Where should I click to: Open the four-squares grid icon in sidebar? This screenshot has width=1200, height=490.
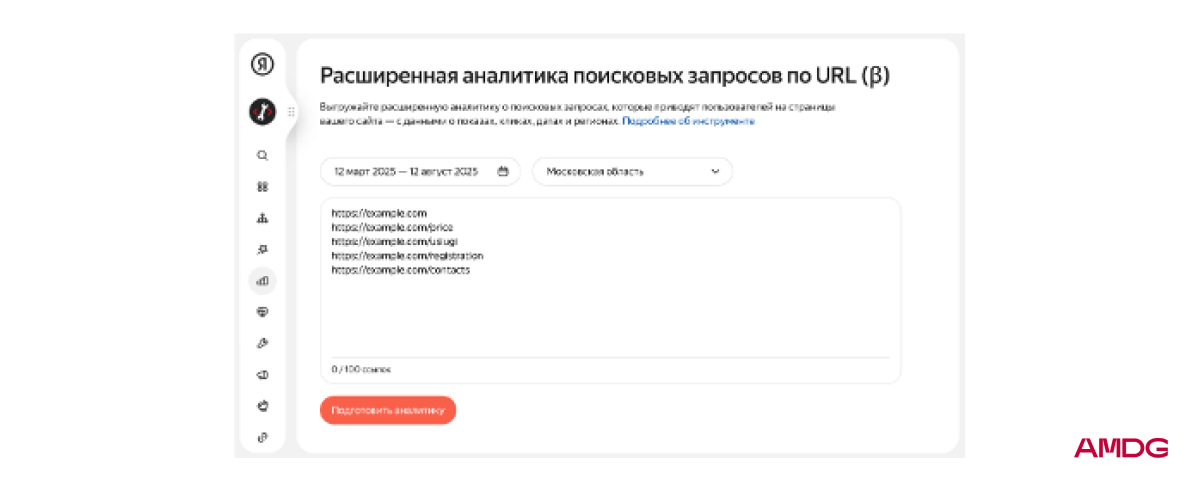[262, 187]
